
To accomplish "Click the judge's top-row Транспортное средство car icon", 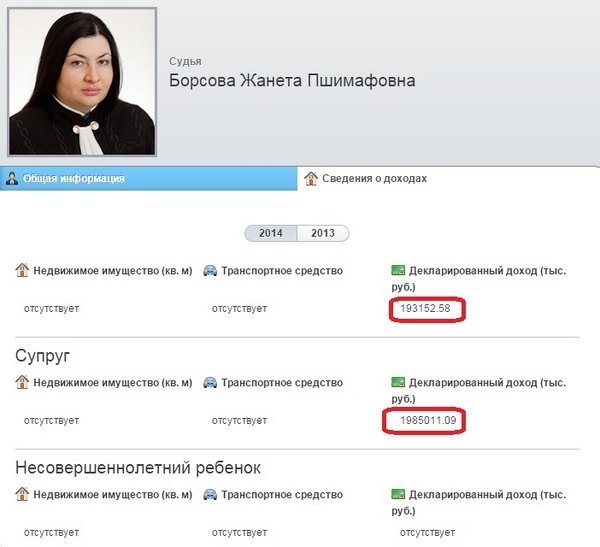I will point(210,271).
